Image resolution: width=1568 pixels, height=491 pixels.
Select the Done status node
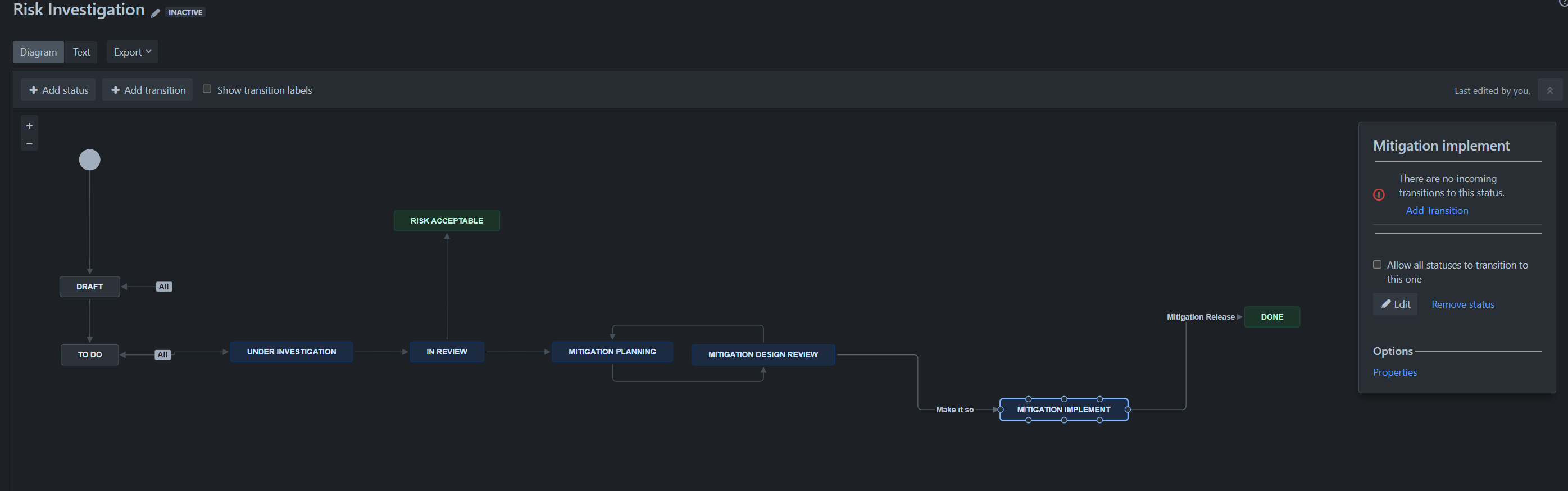(x=1272, y=317)
